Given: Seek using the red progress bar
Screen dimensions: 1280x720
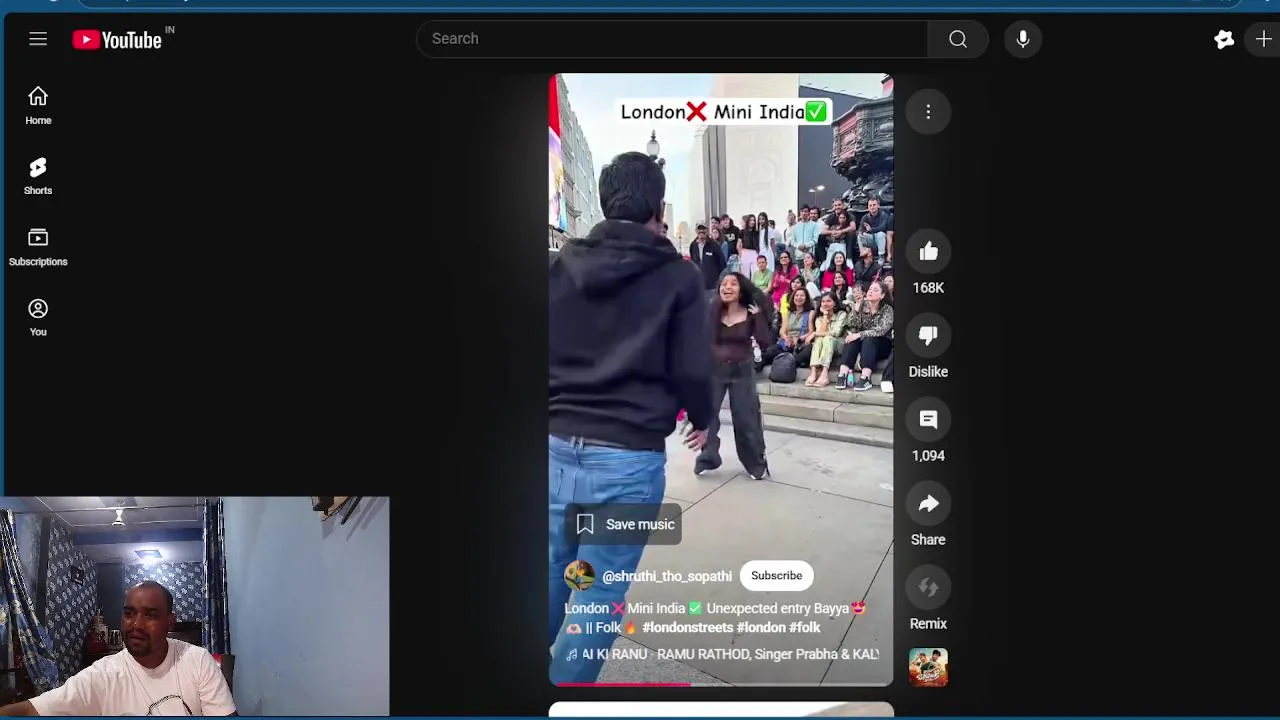Looking at the screenshot, I should 720,684.
